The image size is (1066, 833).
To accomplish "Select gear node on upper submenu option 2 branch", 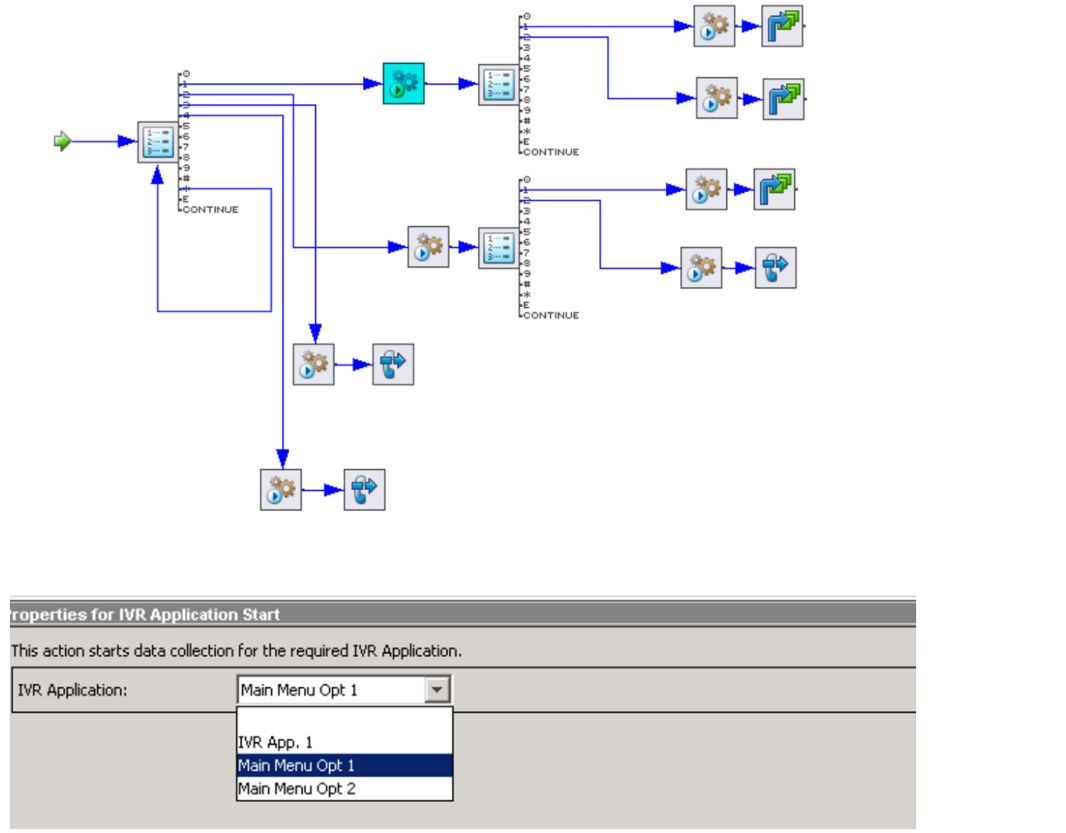I will 717,98.
